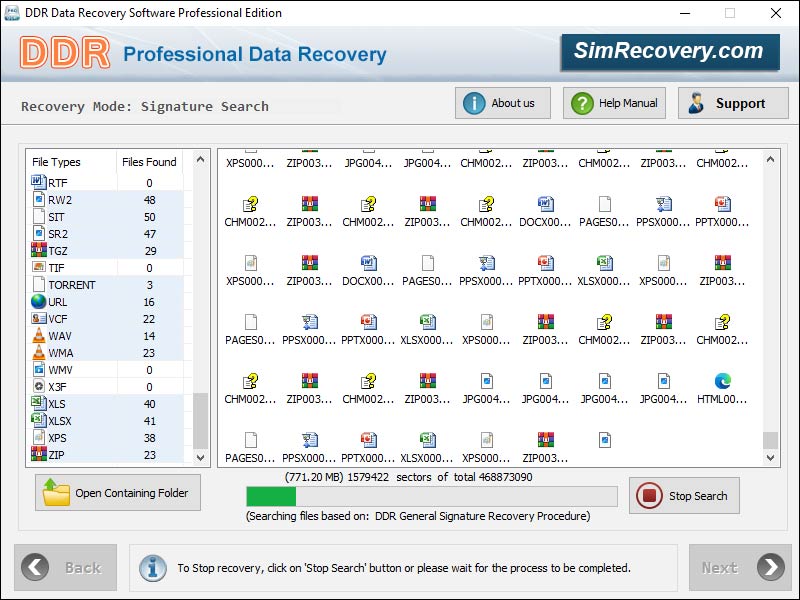800x600 pixels.
Task: Open the Help Manual
Action: [614, 103]
